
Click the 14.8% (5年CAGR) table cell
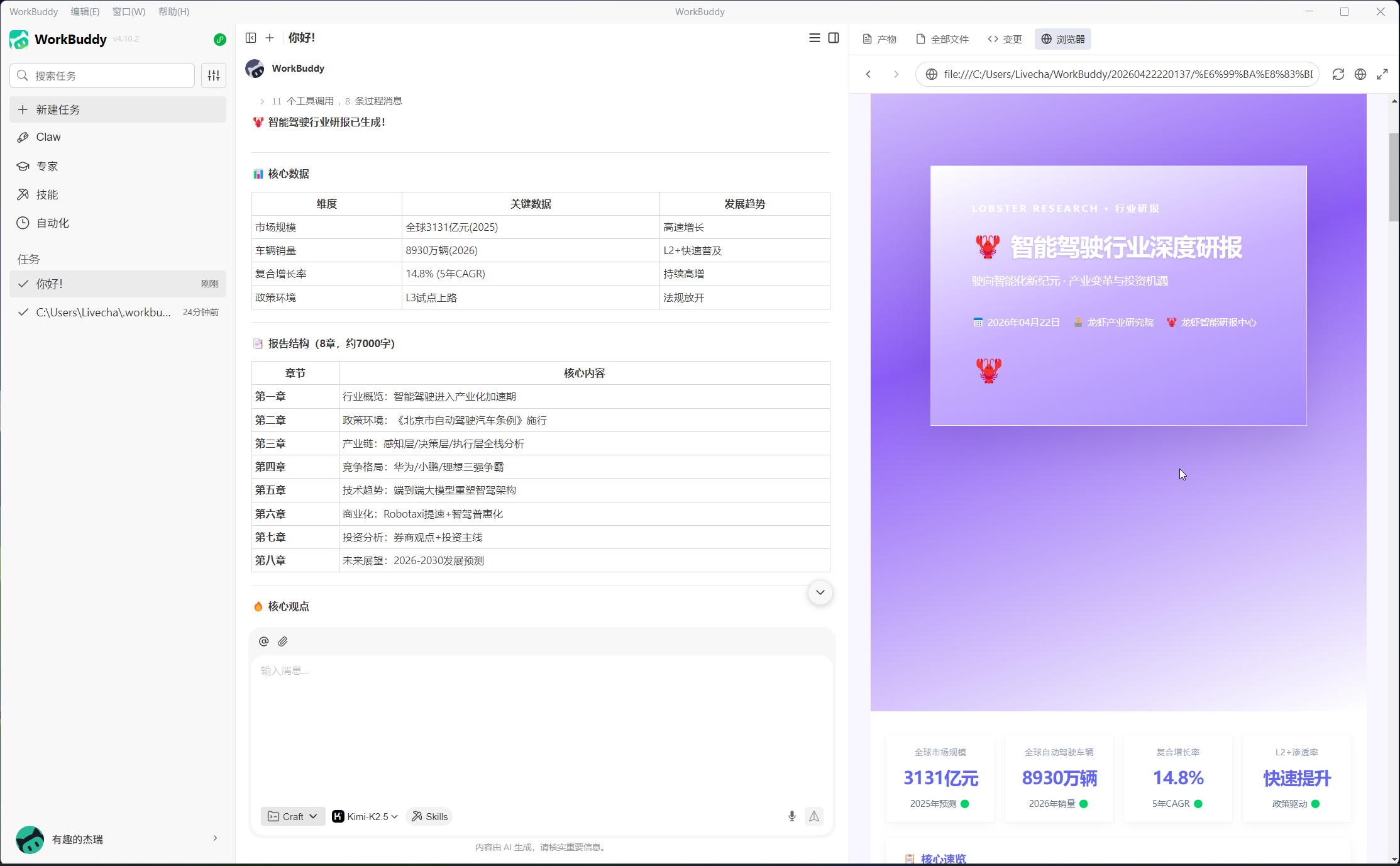(x=531, y=274)
